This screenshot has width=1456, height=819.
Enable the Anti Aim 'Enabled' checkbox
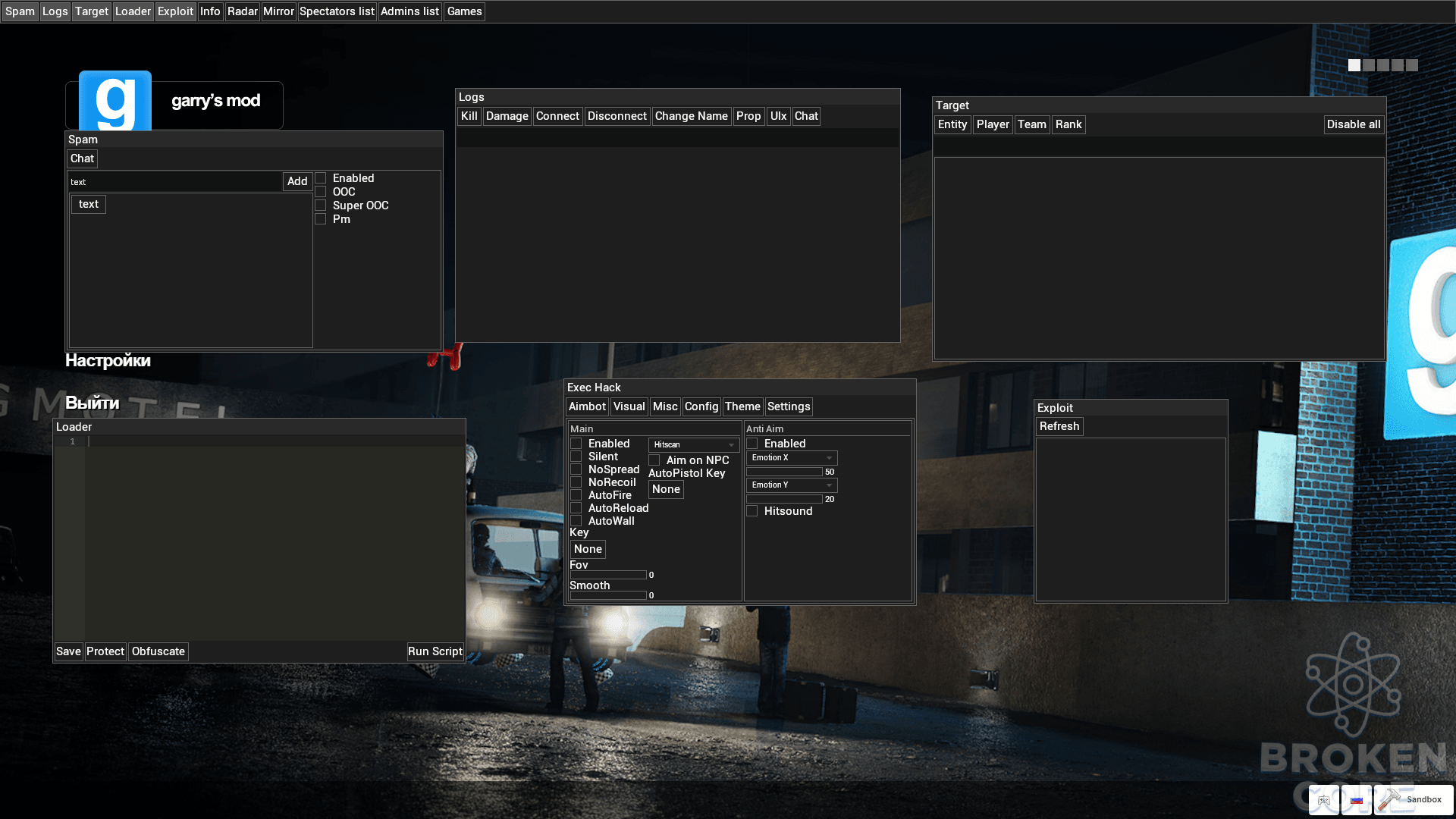tap(752, 444)
